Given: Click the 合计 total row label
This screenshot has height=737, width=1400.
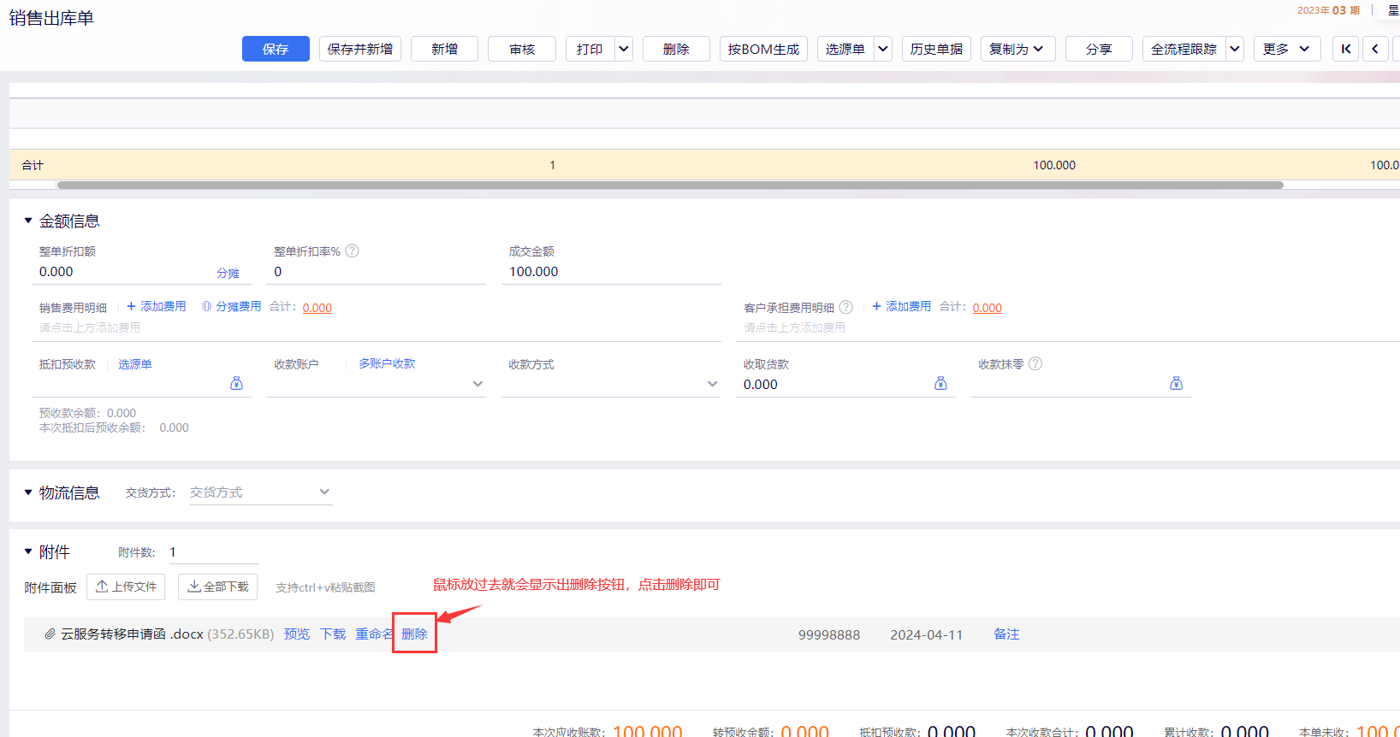Looking at the screenshot, I should (x=33, y=165).
